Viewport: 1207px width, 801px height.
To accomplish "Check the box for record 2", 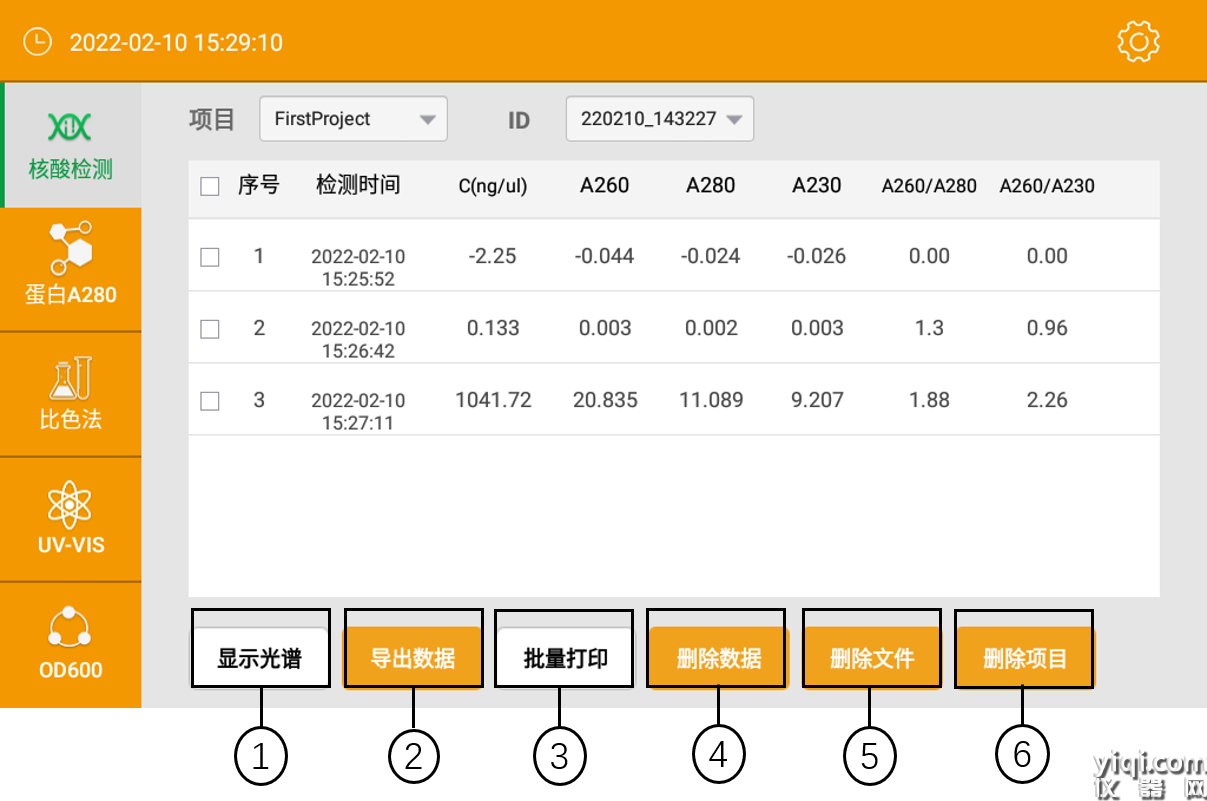I will pos(210,329).
